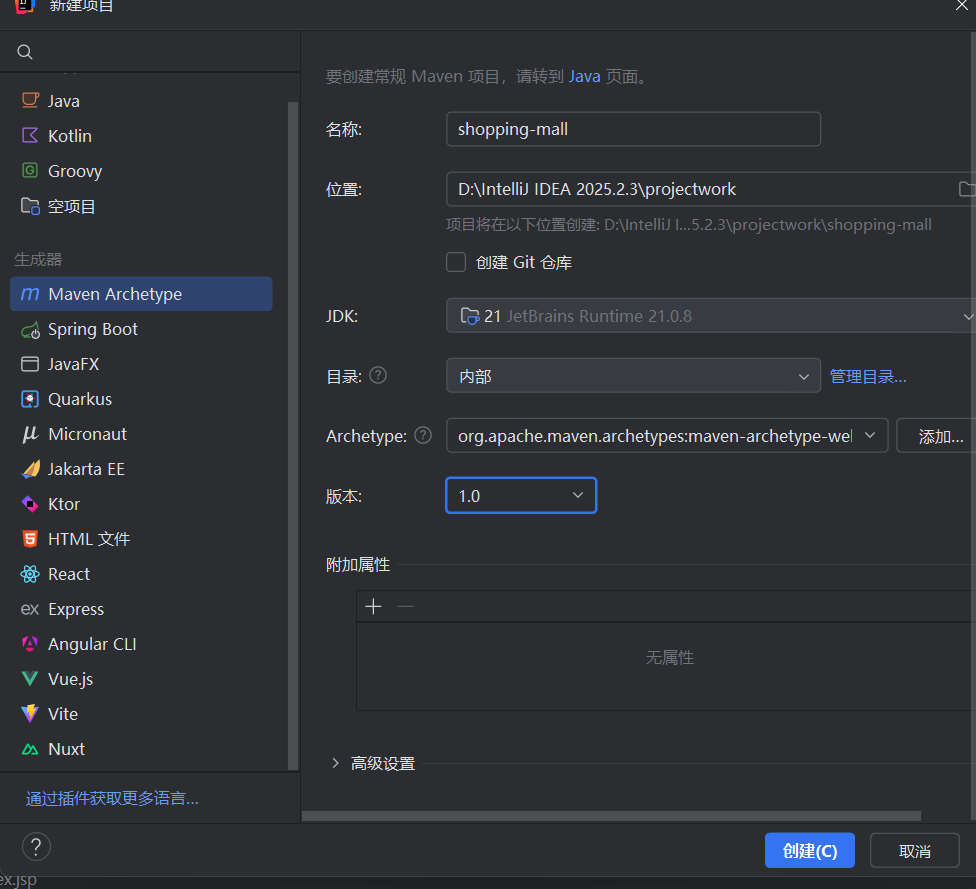Click the 创建(C) button
This screenshot has height=889, width=976.
[809, 850]
